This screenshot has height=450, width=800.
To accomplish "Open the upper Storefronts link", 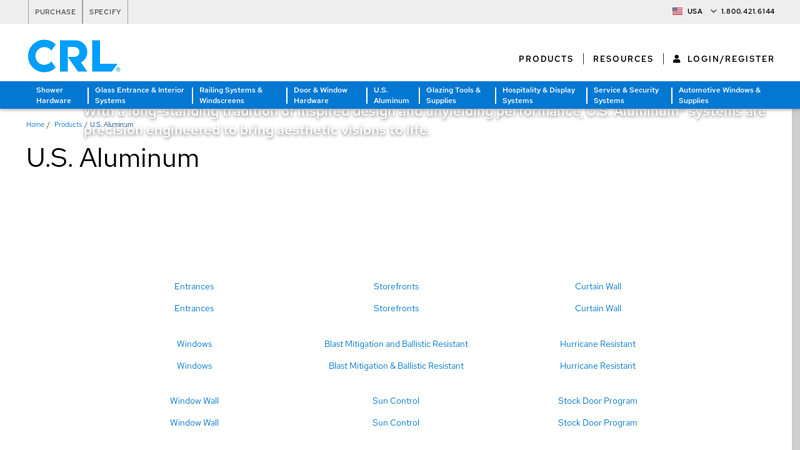I will coord(396,287).
